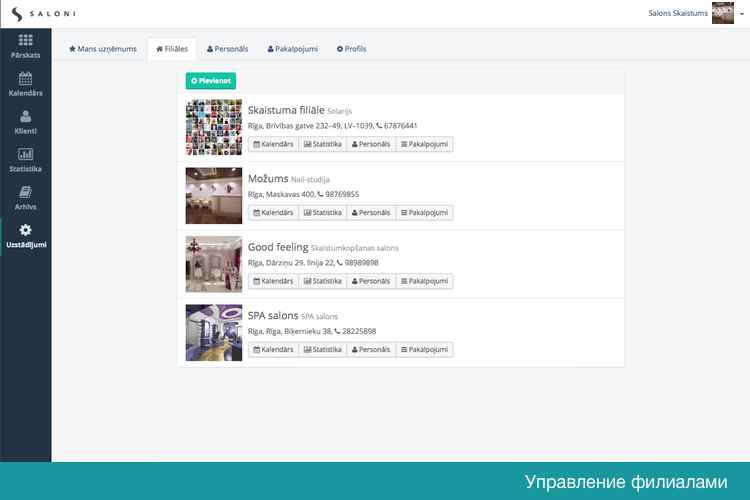Click address Brīvības gatve 232-49

pos(303,126)
